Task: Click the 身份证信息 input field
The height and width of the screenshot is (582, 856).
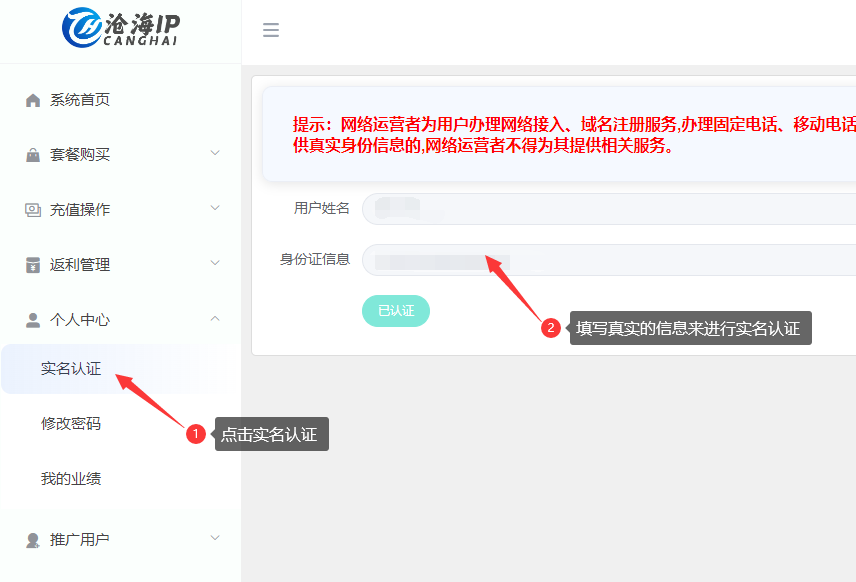Action: (x=600, y=260)
